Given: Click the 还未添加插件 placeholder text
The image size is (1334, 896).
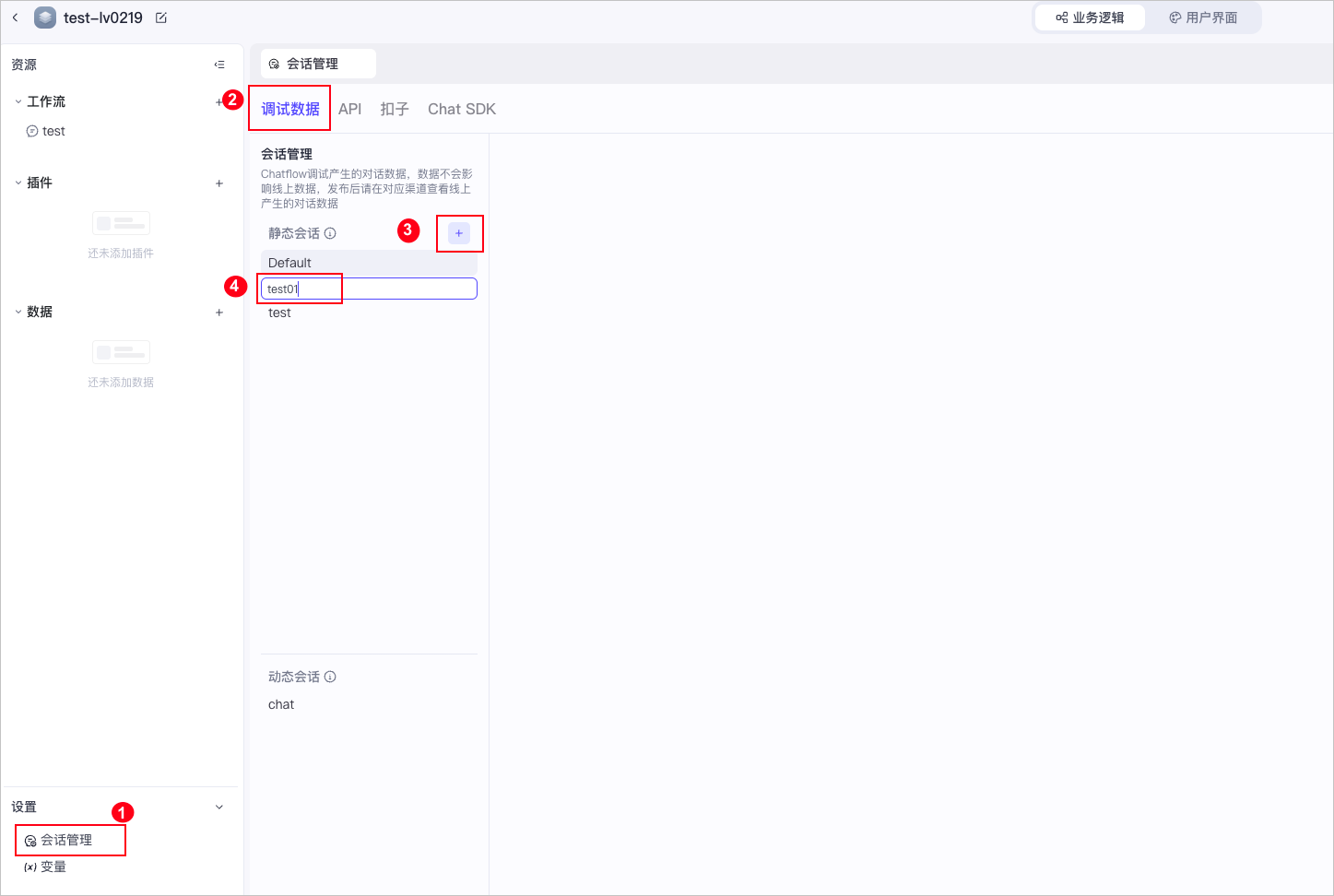Looking at the screenshot, I should (x=121, y=253).
